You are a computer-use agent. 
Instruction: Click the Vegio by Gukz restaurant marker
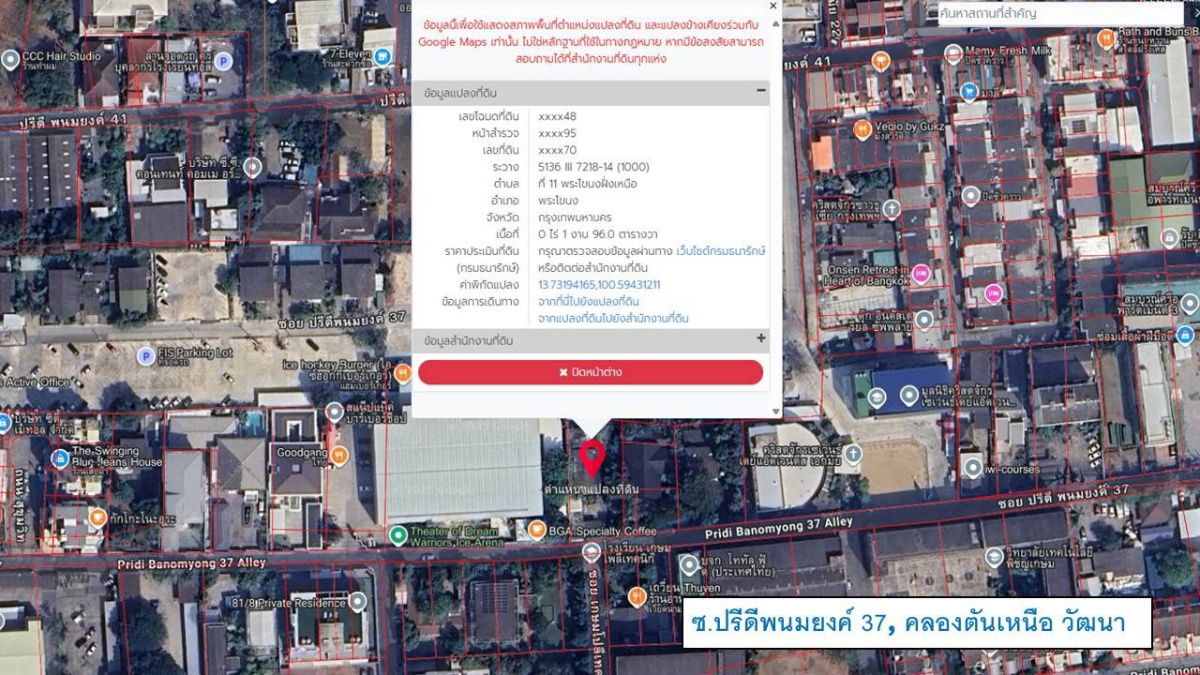click(x=862, y=129)
